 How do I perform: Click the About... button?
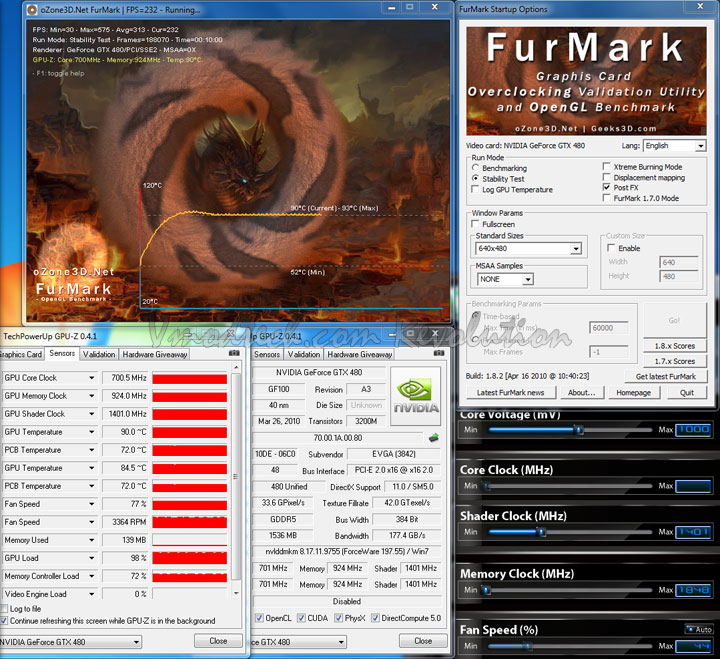pos(581,393)
